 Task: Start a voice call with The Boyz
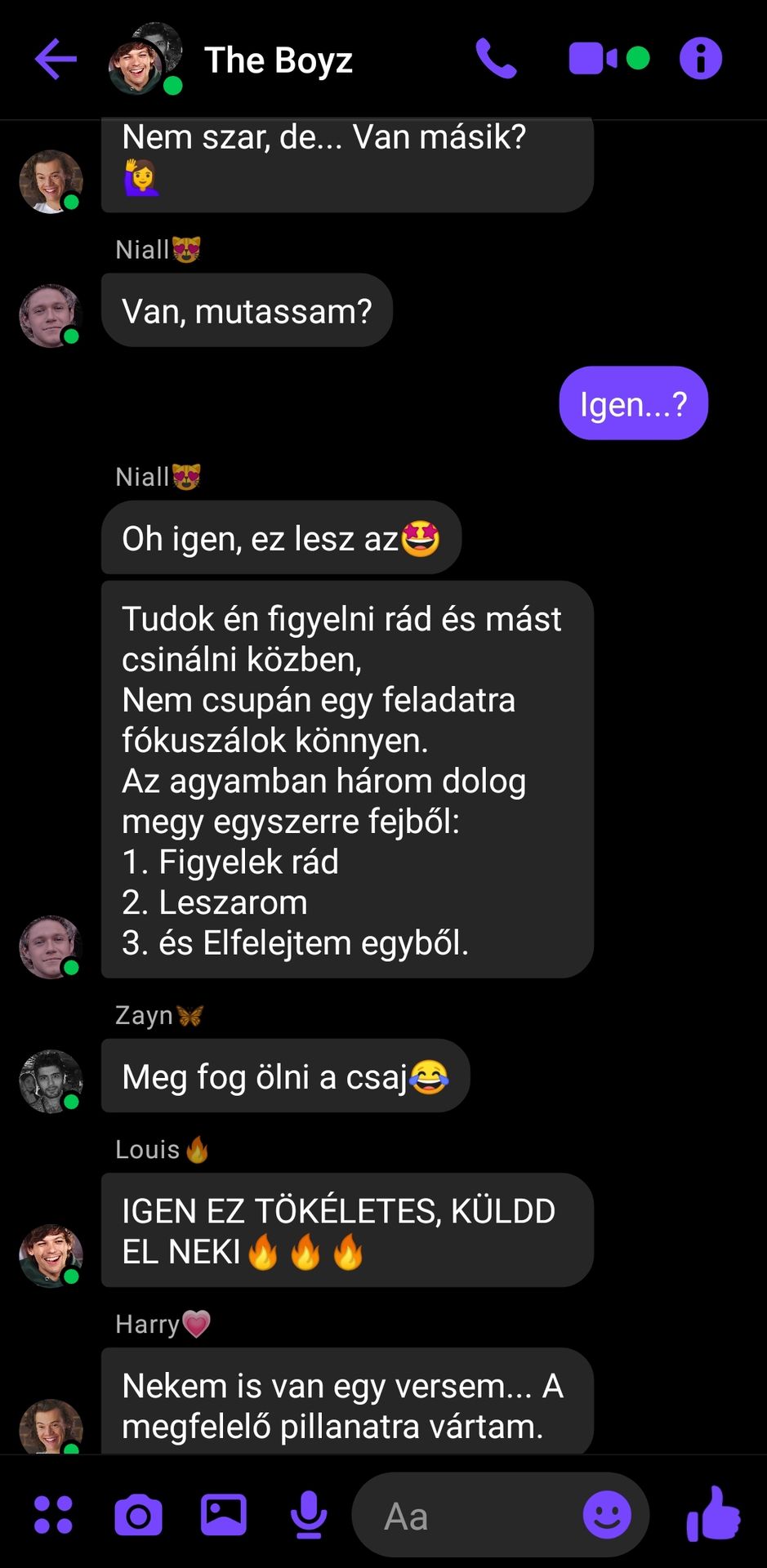pyautogui.click(x=496, y=59)
